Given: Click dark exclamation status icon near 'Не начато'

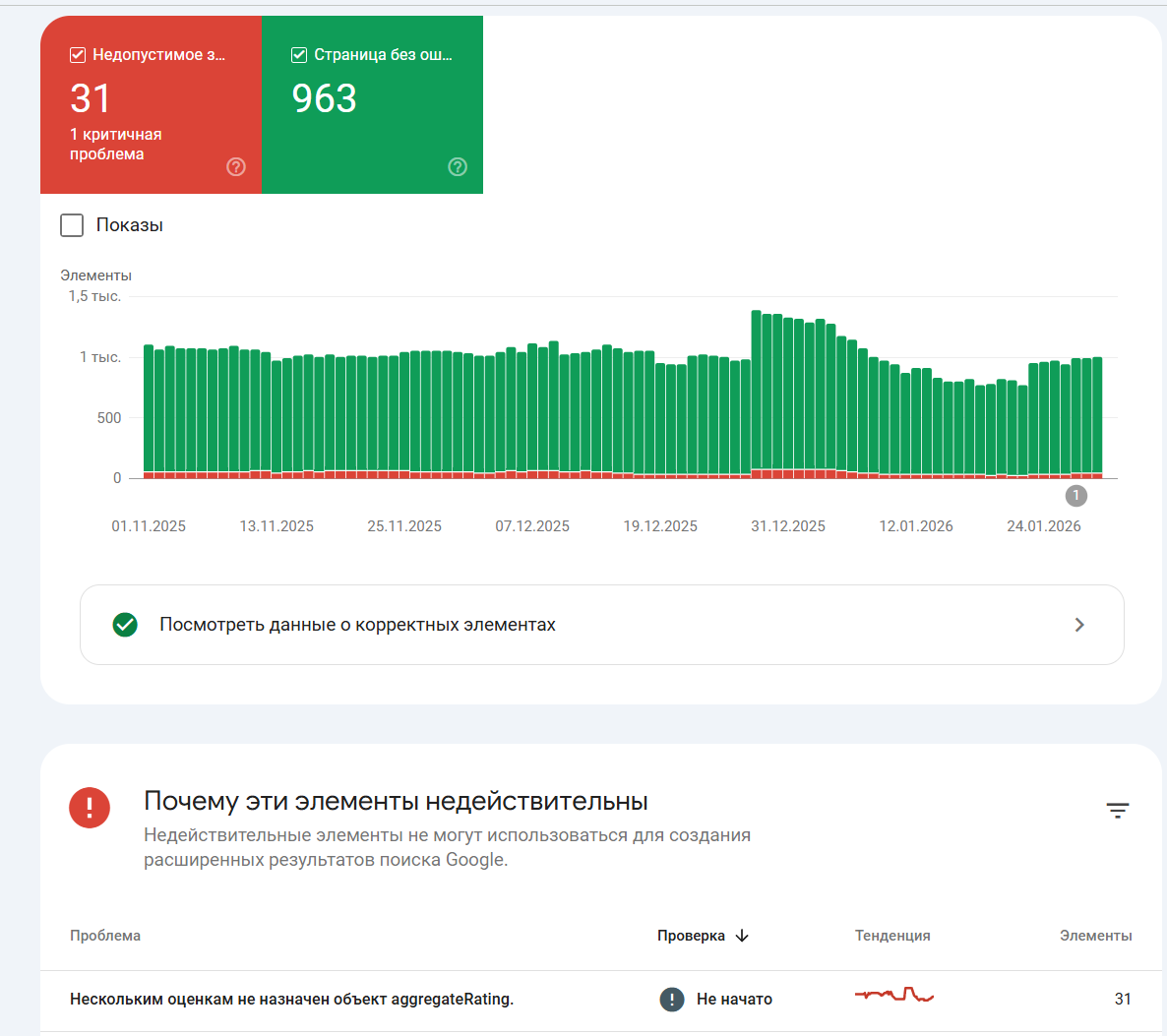Looking at the screenshot, I should 672,999.
